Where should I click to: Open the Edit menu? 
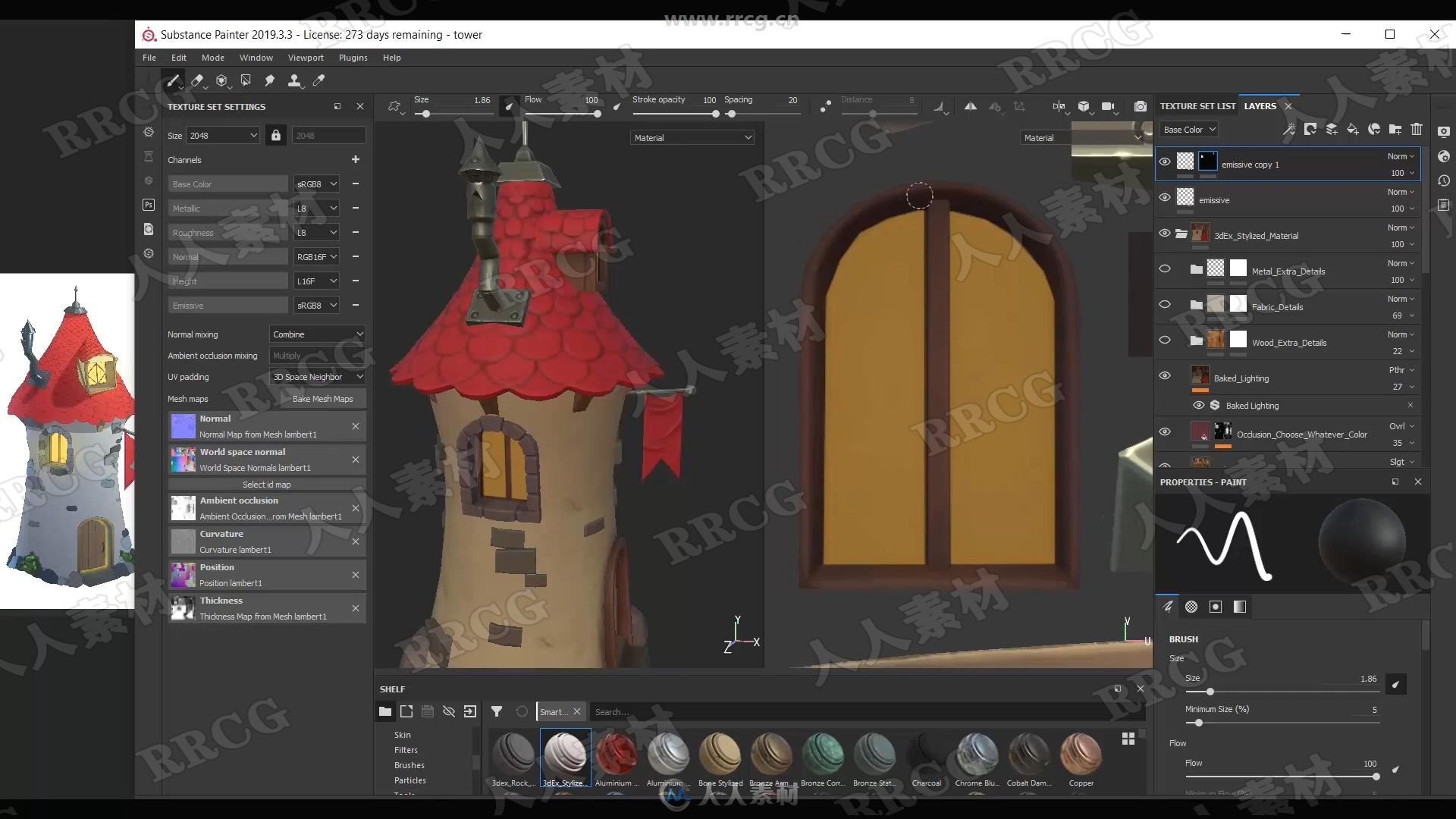pyautogui.click(x=179, y=58)
